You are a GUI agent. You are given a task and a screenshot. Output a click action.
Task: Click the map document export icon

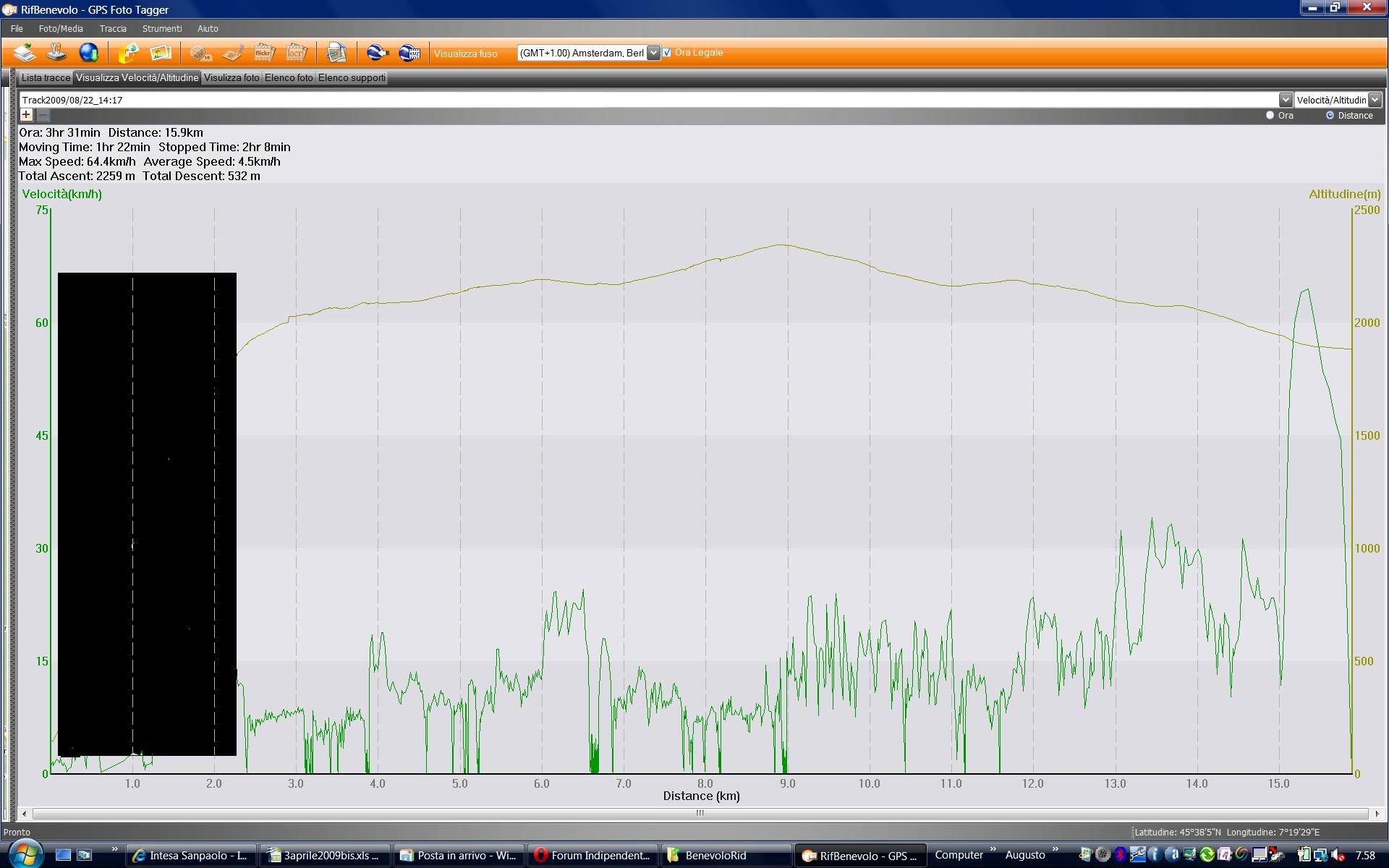tap(336, 53)
